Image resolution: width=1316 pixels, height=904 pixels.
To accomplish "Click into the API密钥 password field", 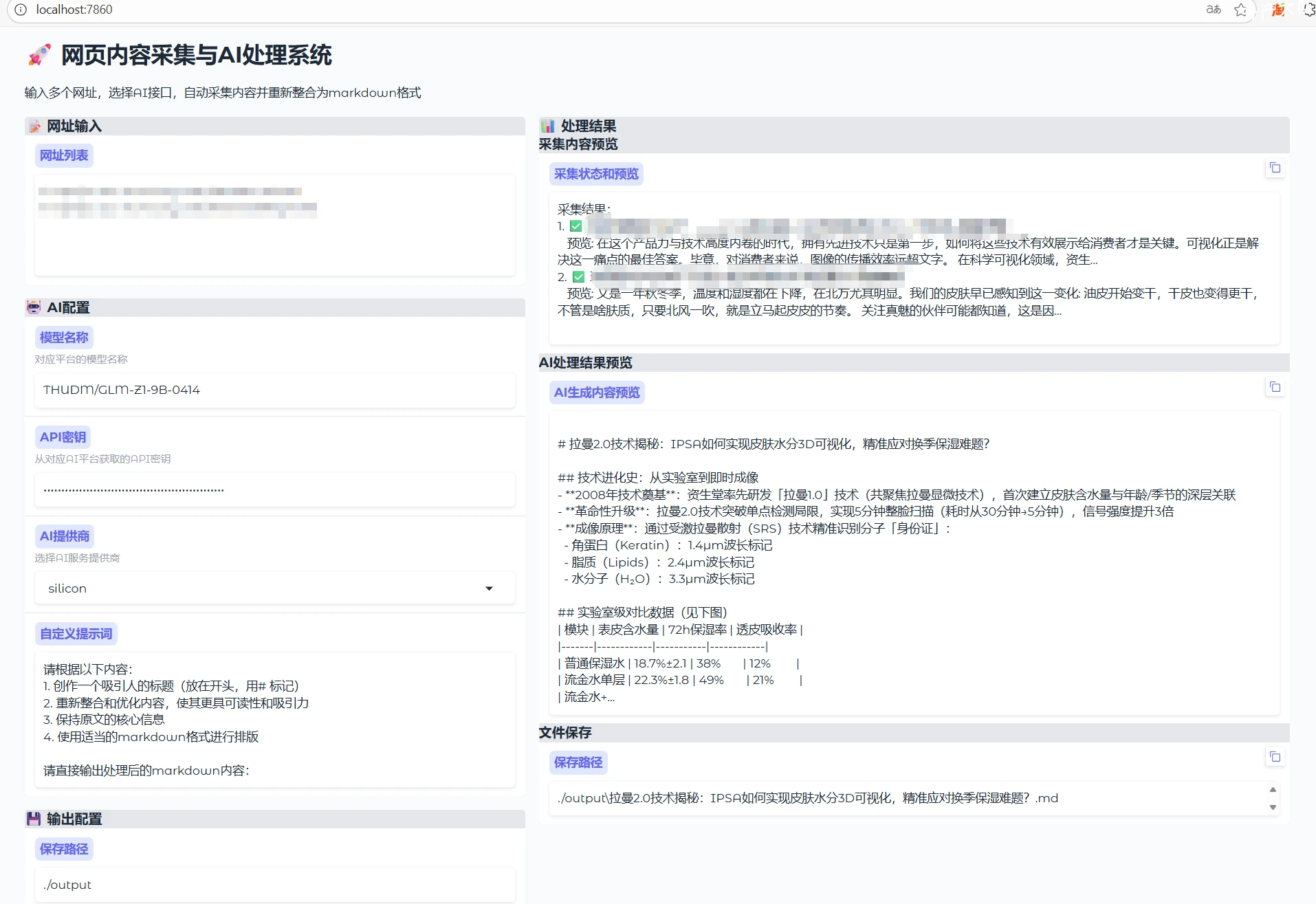I will [275, 489].
